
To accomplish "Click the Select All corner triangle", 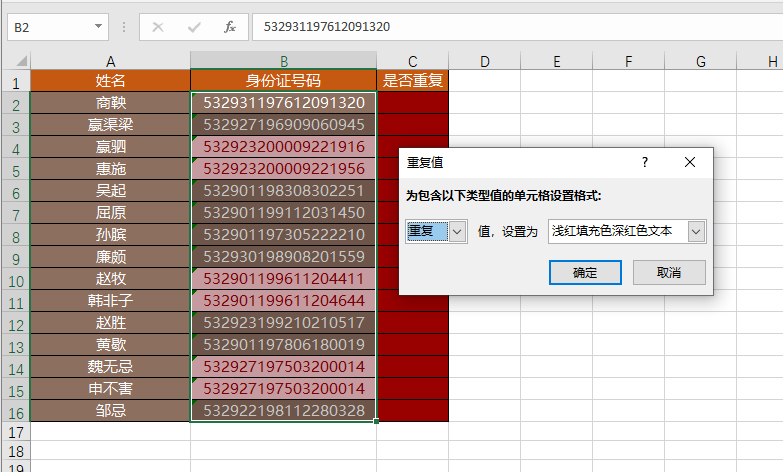I will click(21, 61).
